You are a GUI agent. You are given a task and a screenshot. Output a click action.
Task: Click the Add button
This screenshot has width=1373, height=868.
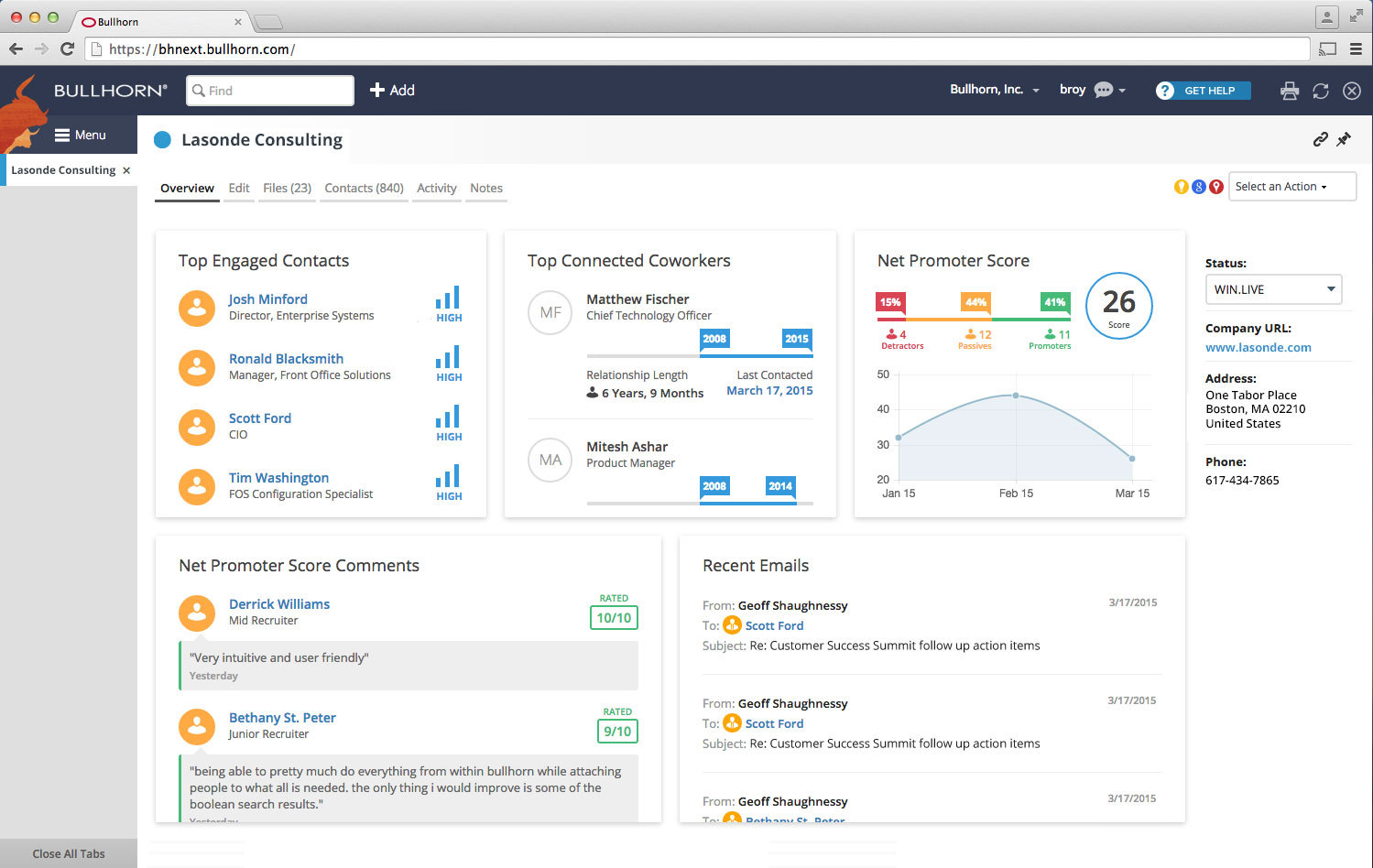tap(392, 90)
